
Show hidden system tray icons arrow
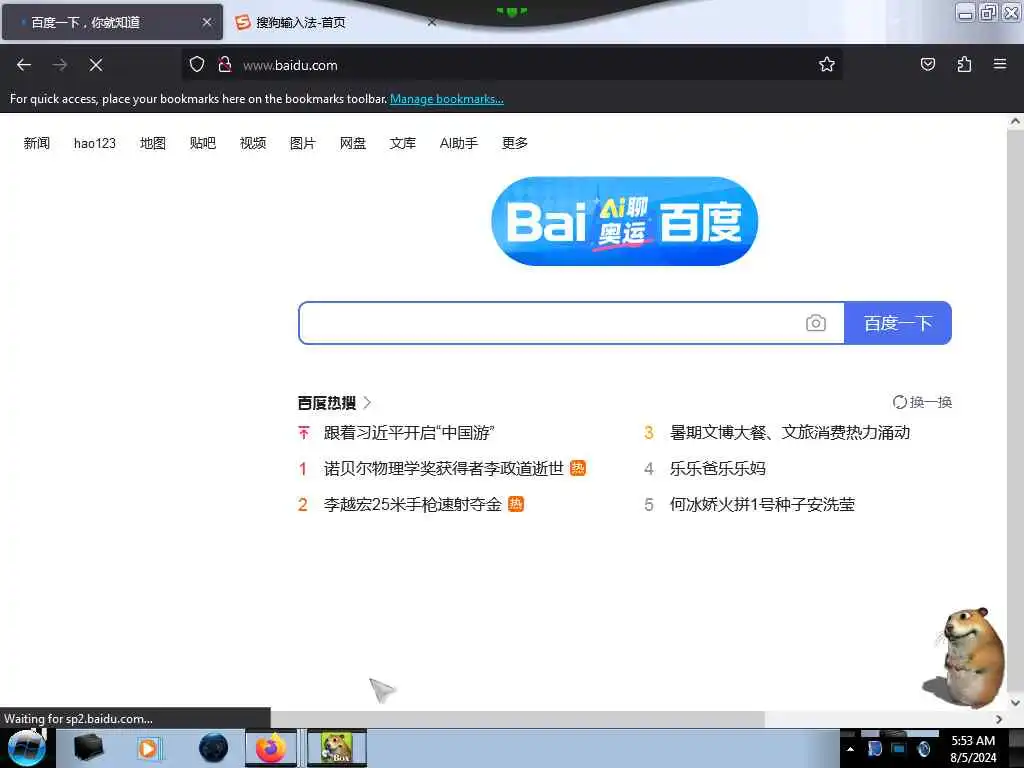click(850, 749)
